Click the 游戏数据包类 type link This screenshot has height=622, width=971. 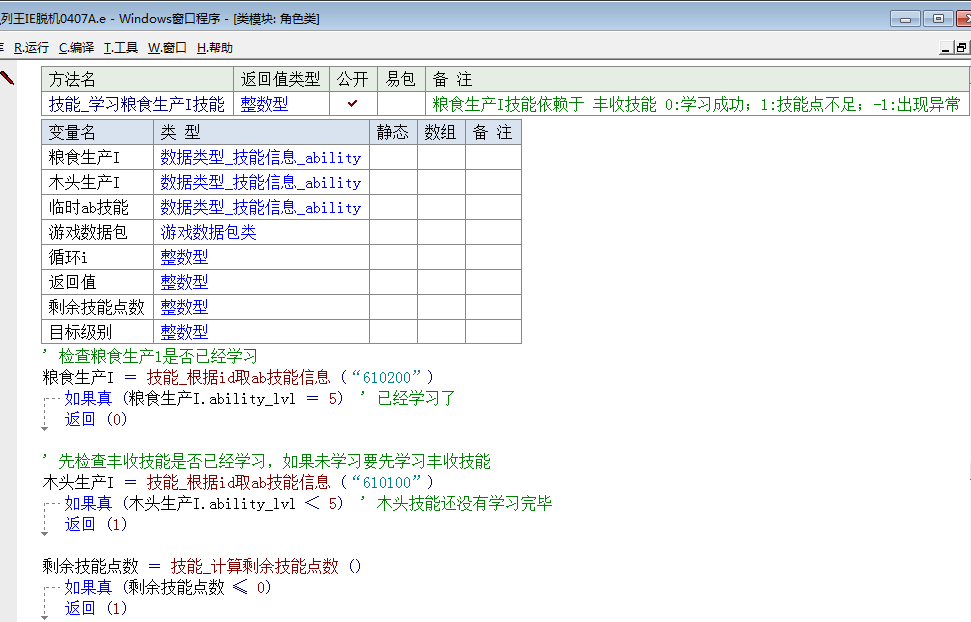click(208, 232)
